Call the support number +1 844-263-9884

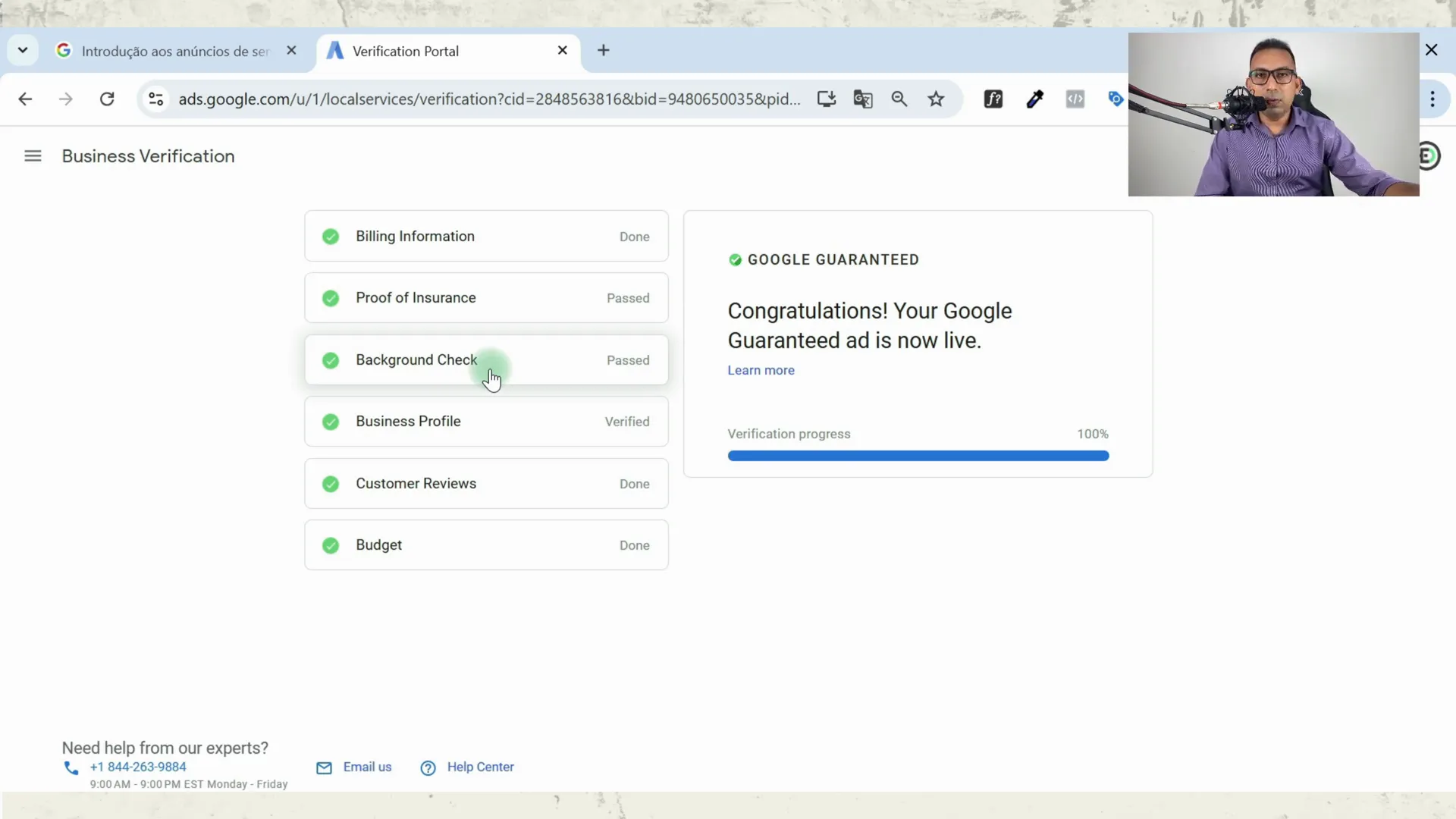point(138,767)
